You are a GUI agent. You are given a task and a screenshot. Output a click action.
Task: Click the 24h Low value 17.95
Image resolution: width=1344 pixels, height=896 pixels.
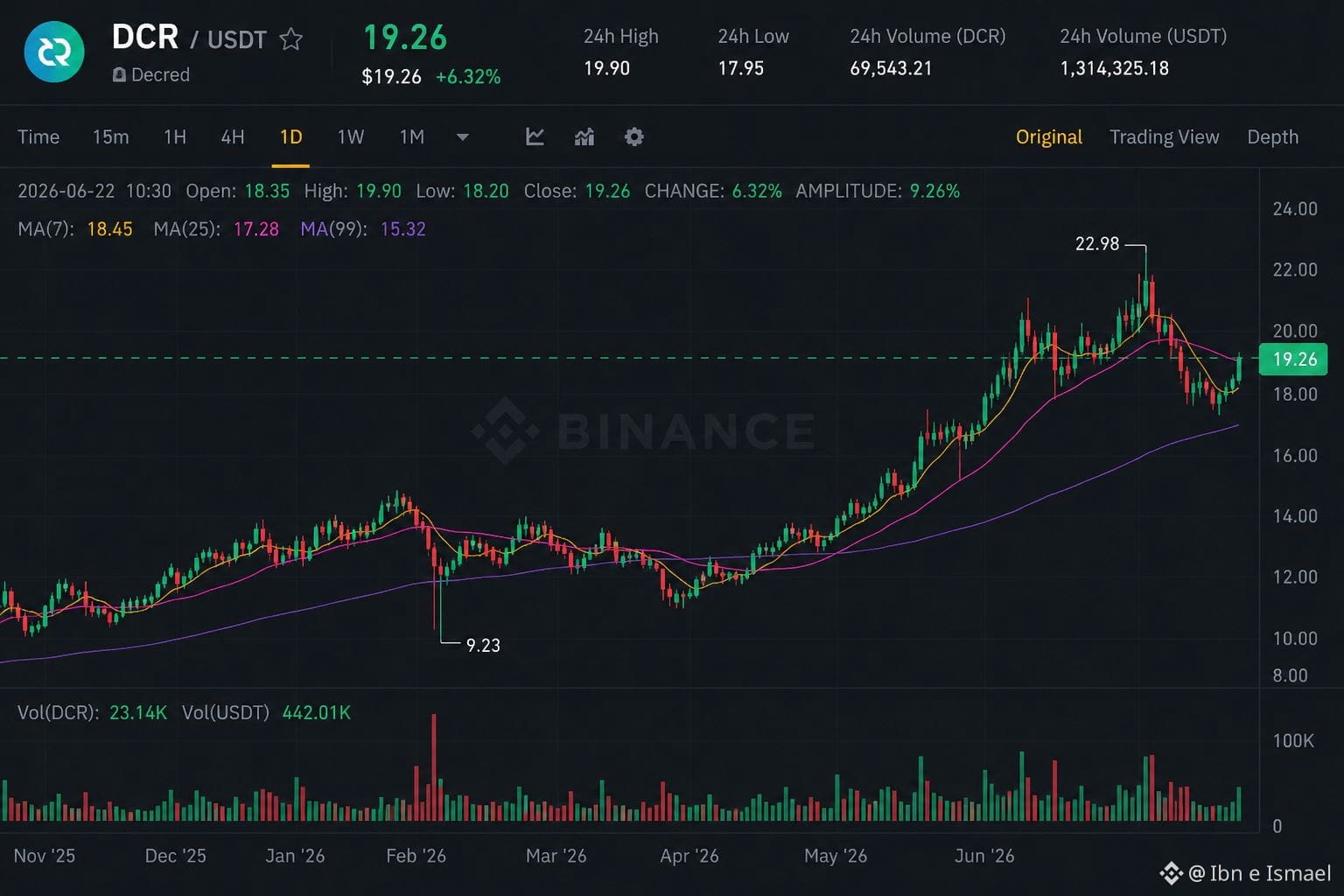[x=741, y=68]
